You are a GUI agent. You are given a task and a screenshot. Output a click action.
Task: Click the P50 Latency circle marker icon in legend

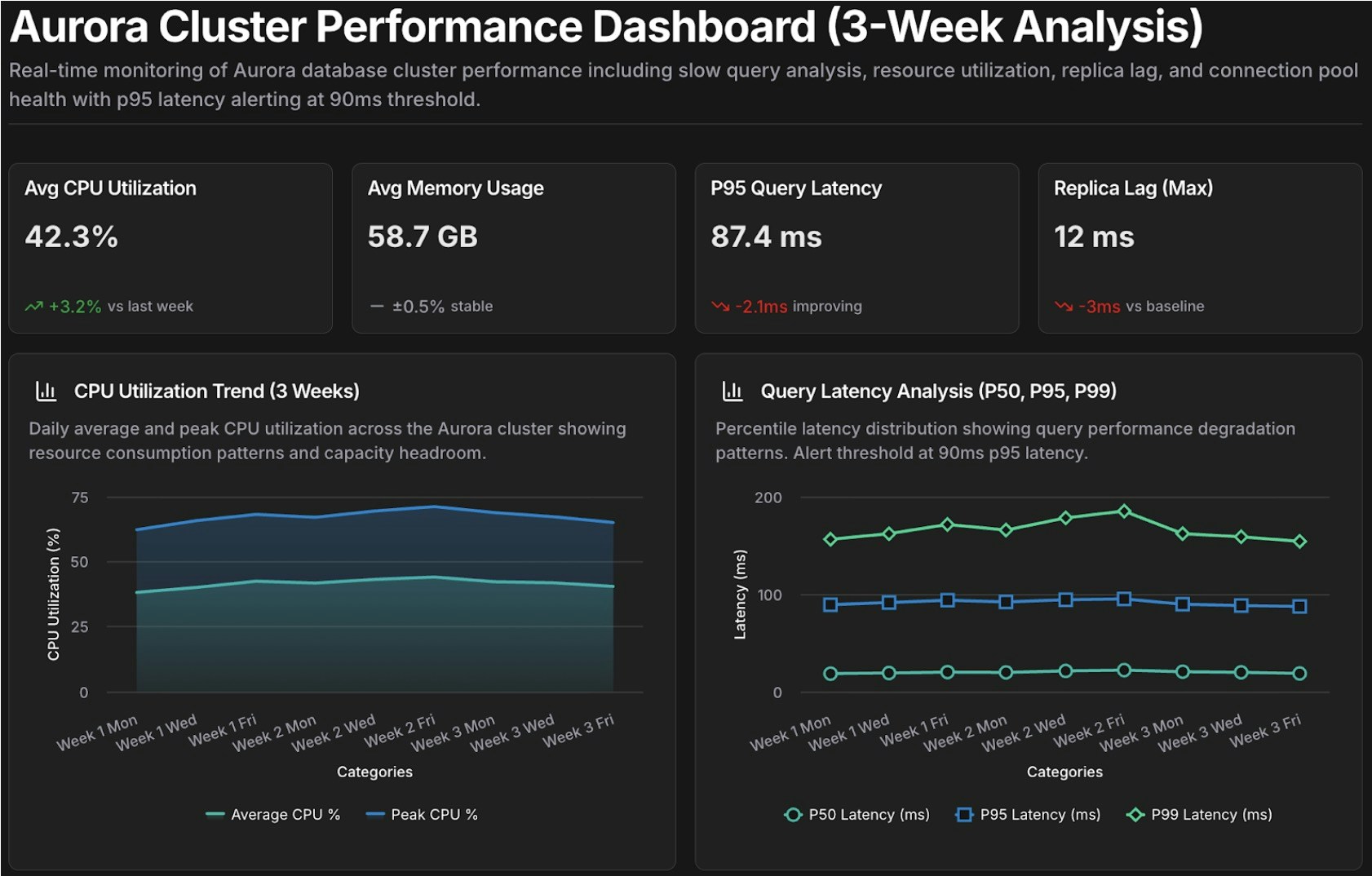click(794, 814)
